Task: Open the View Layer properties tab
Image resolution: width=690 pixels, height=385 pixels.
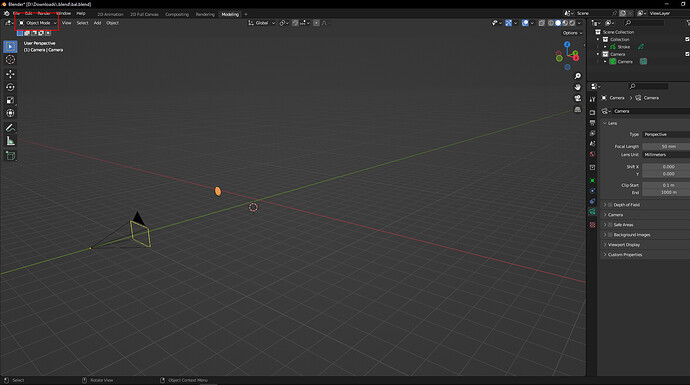Action: (592, 133)
